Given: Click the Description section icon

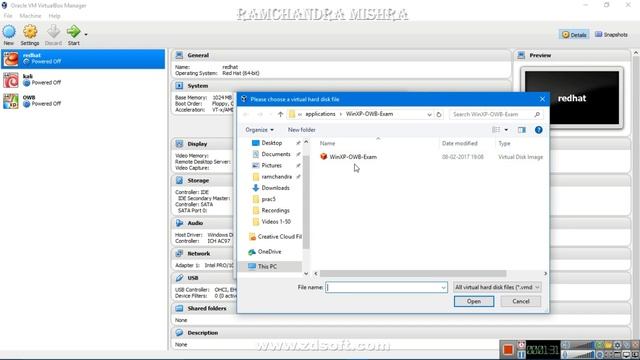Looking at the screenshot, I should pos(179,333).
